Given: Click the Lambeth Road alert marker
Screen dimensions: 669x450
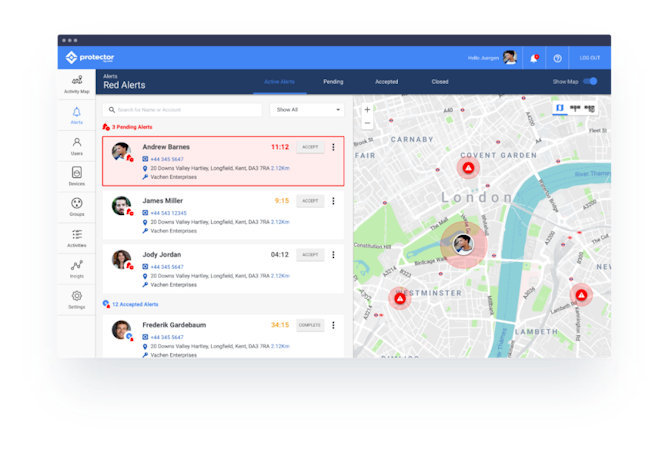Looking at the screenshot, I should coord(581,295).
